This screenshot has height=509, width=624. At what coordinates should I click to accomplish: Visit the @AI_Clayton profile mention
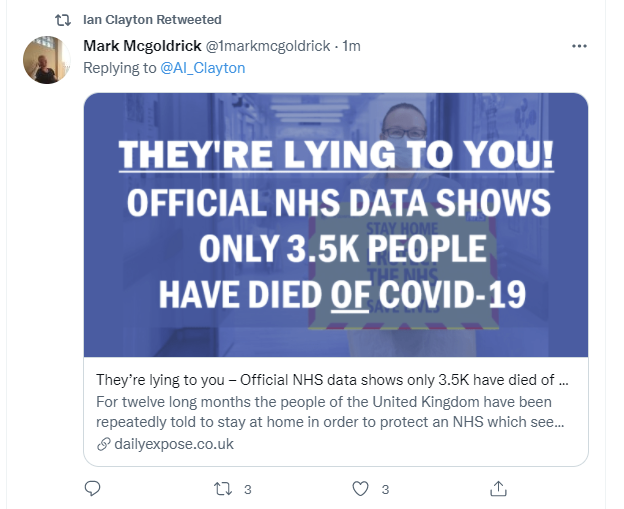pos(202,68)
